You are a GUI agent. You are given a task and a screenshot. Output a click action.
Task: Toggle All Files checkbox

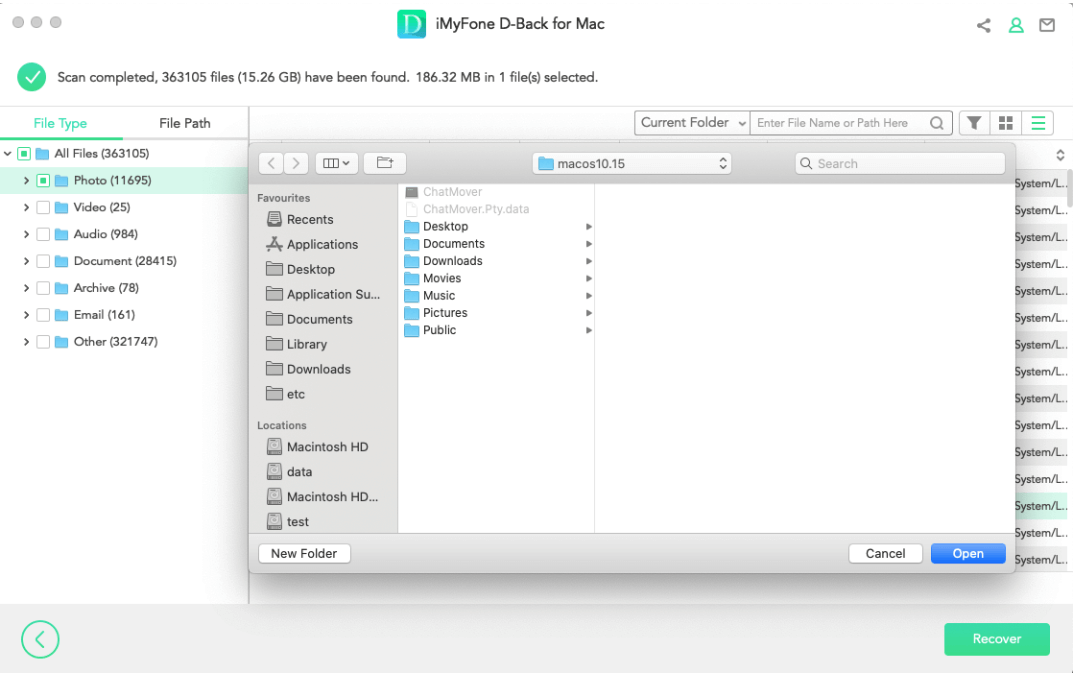(x=24, y=153)
